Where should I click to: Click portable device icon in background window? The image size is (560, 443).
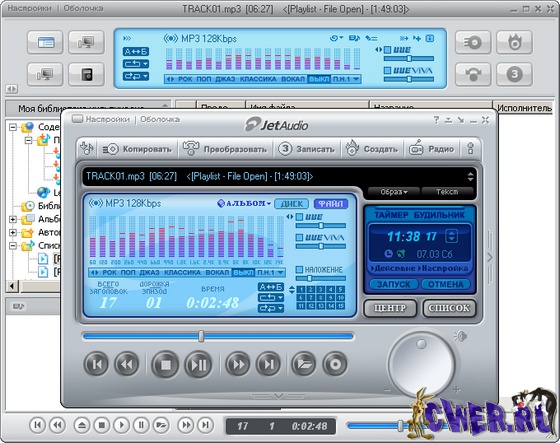[87, 74]
